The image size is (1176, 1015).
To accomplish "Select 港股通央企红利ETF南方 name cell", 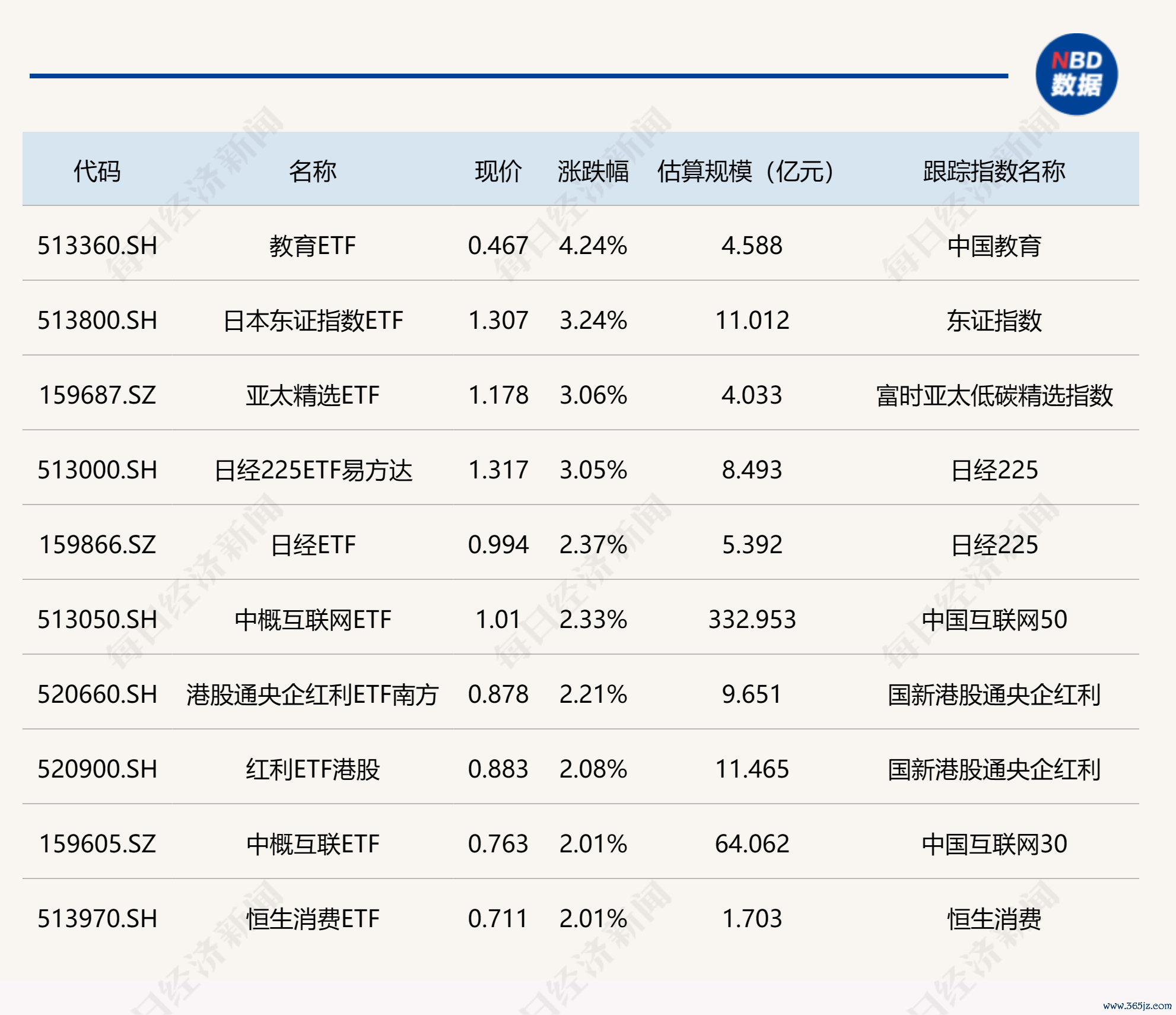I will click(x=313, y=694).
